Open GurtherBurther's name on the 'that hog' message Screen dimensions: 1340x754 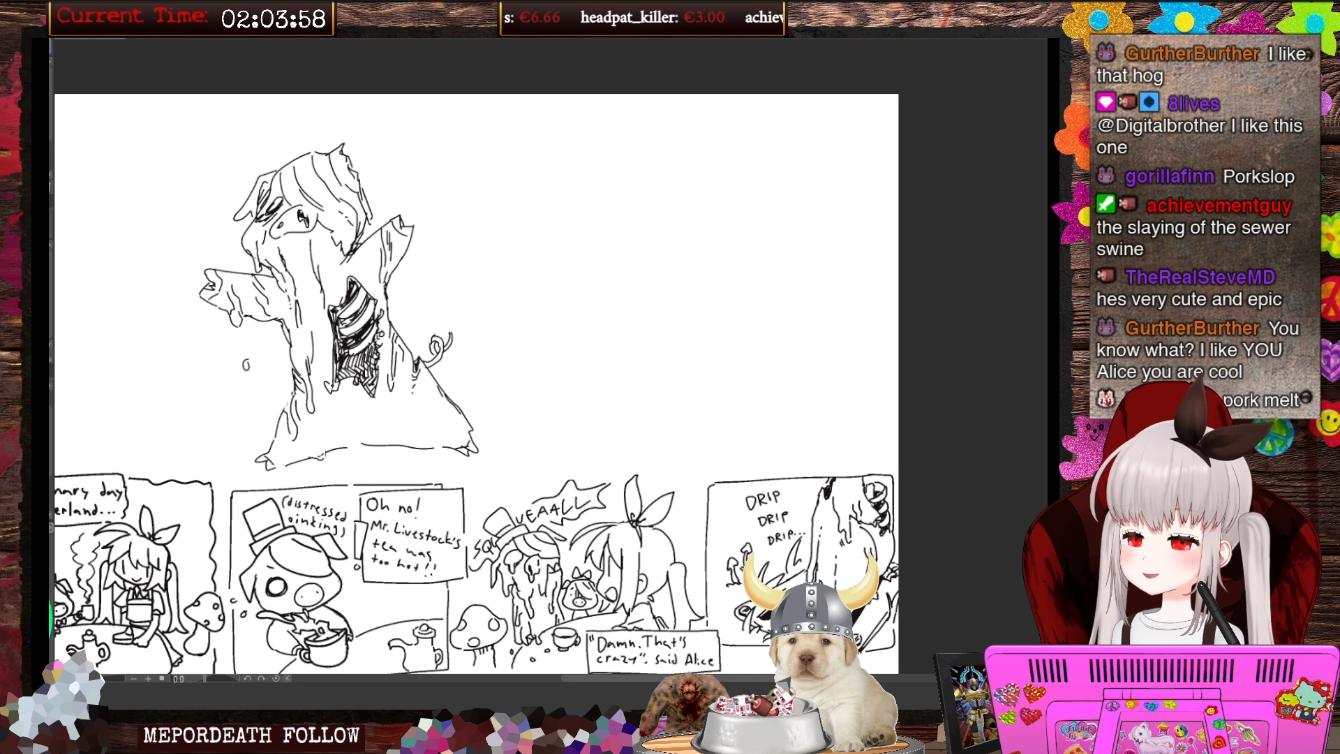click(1192, 54)
